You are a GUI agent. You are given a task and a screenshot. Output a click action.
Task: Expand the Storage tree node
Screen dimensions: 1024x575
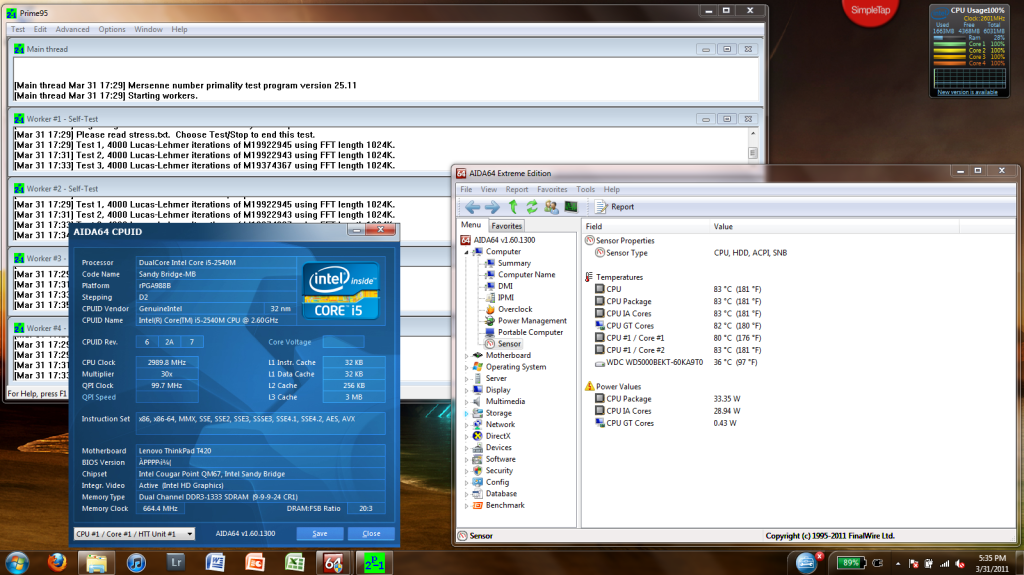(x=466, y=414)
